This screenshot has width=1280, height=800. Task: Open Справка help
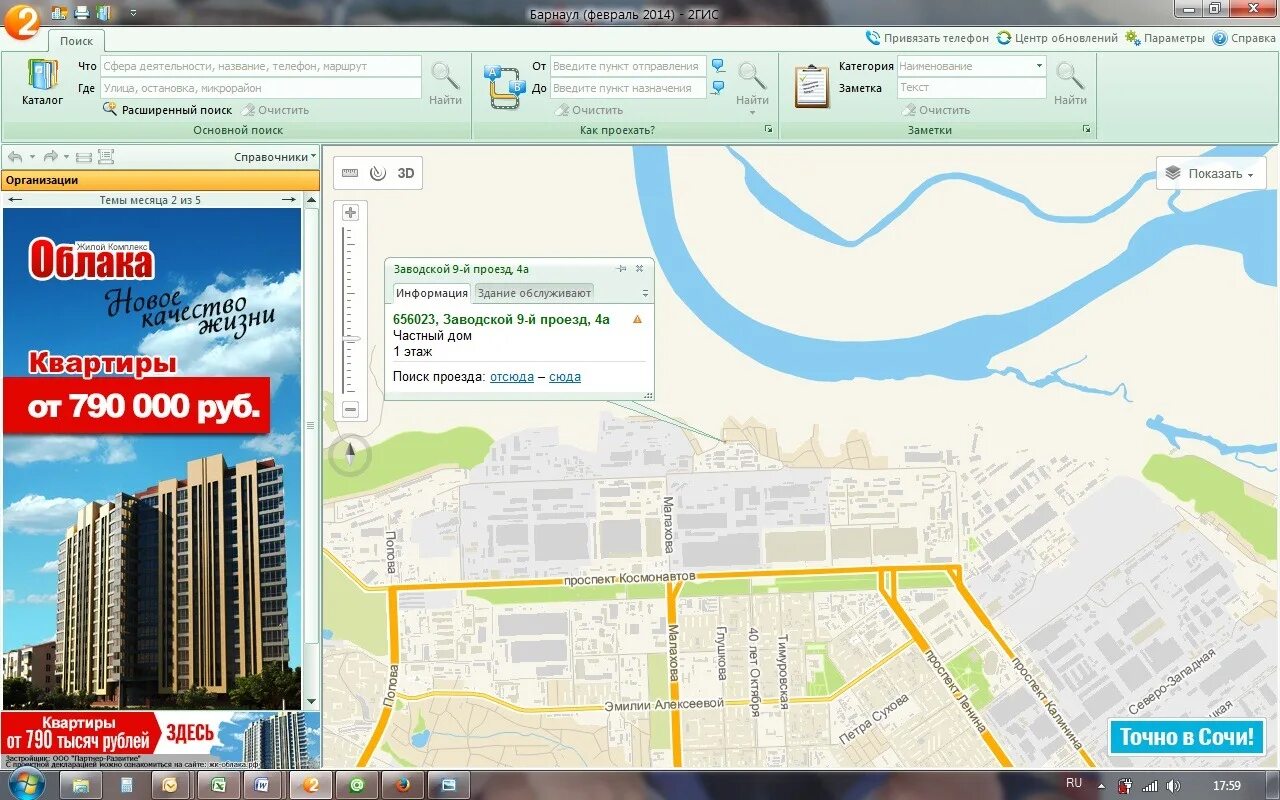[x=1244, y=38]
